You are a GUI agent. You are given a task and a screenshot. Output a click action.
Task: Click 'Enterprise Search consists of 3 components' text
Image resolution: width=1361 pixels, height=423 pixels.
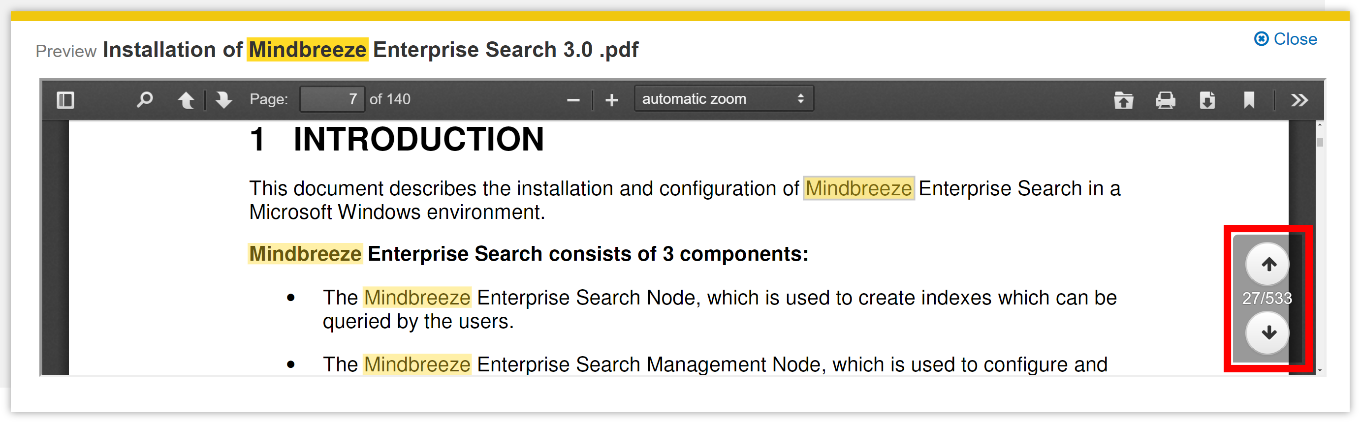coord(588,254)
